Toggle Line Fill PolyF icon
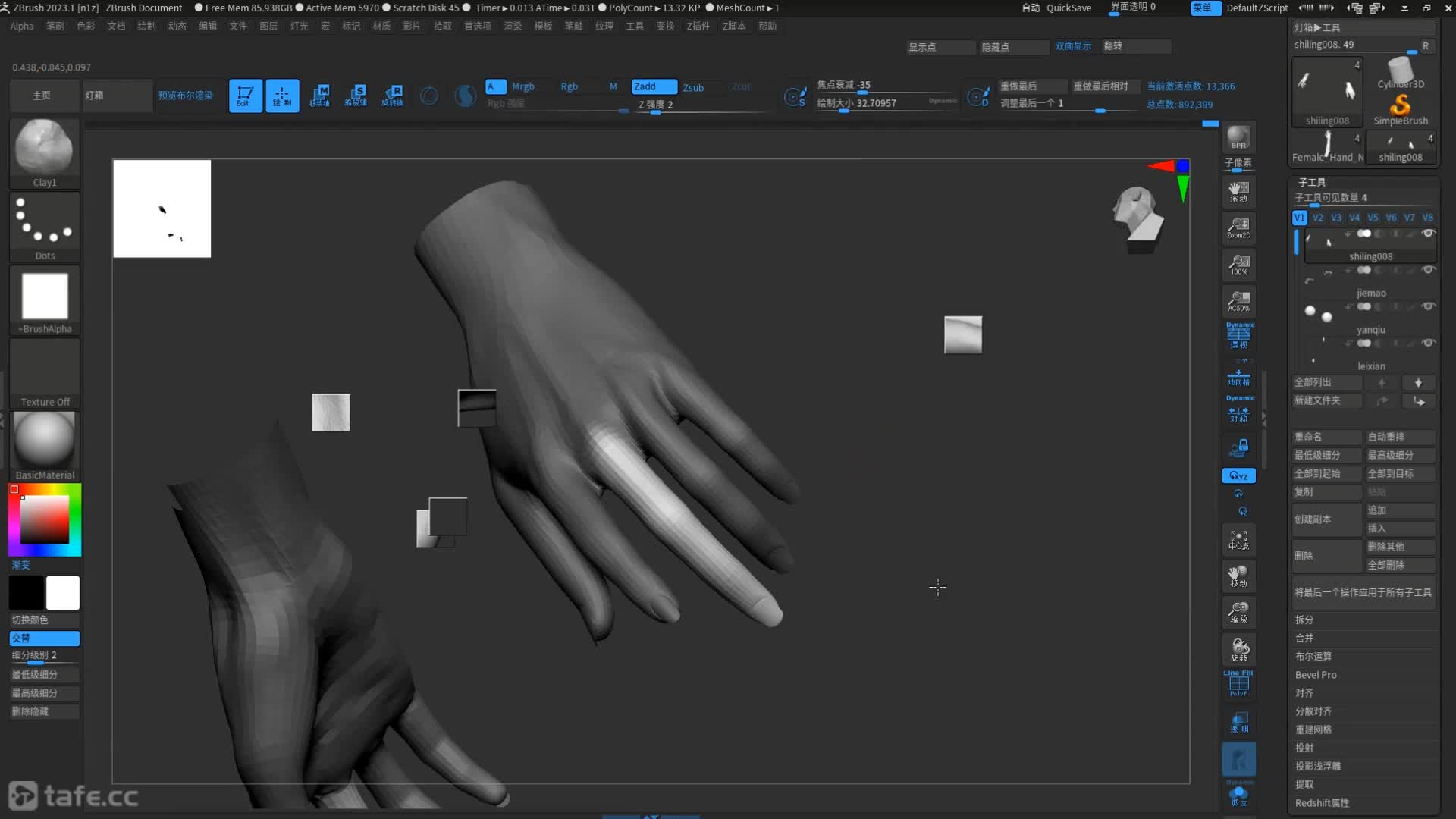This screenshot has height=819, width=1456. [1238, 684]
